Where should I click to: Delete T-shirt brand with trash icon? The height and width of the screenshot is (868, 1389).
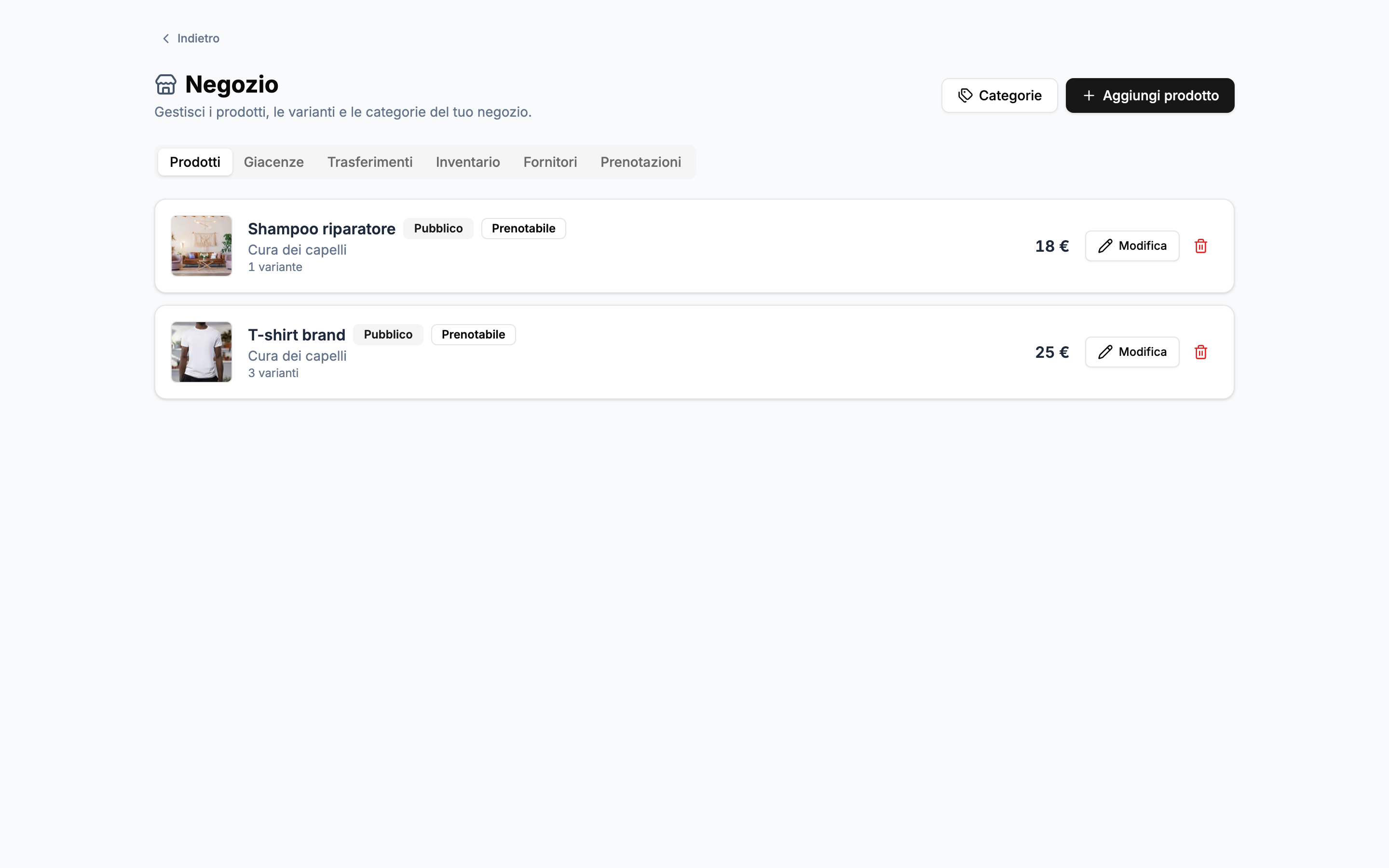[1201, 352]
